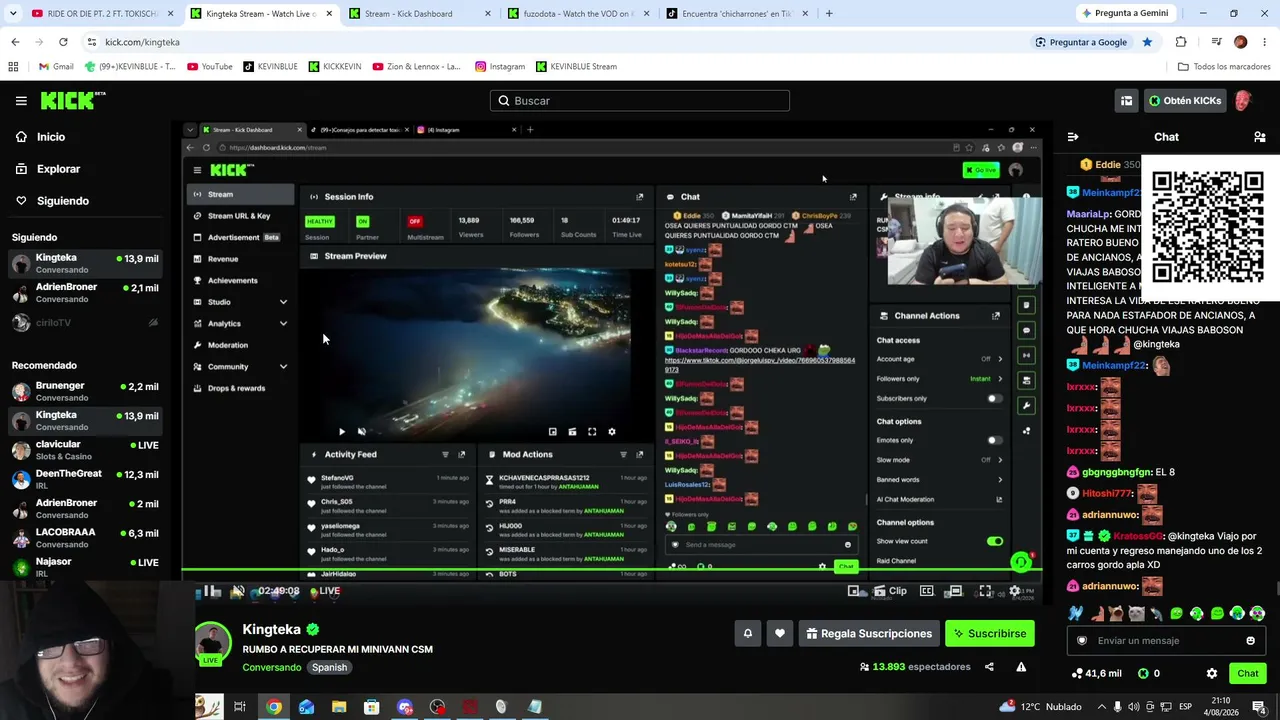Image resolution: width=1280 pixels, height=720 pixels.
Task: Turn on notifications with the bell button
Action: point(747,633)
